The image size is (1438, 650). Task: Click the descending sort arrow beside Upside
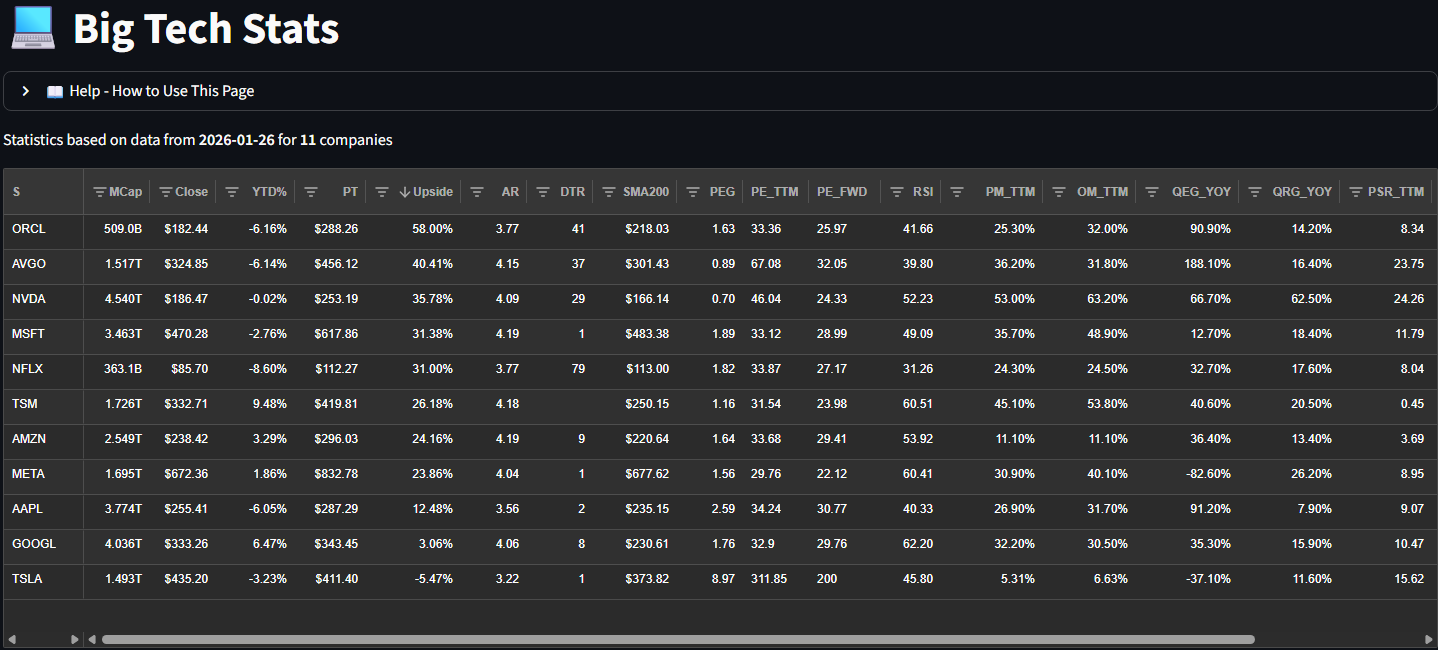pos(404,192)
